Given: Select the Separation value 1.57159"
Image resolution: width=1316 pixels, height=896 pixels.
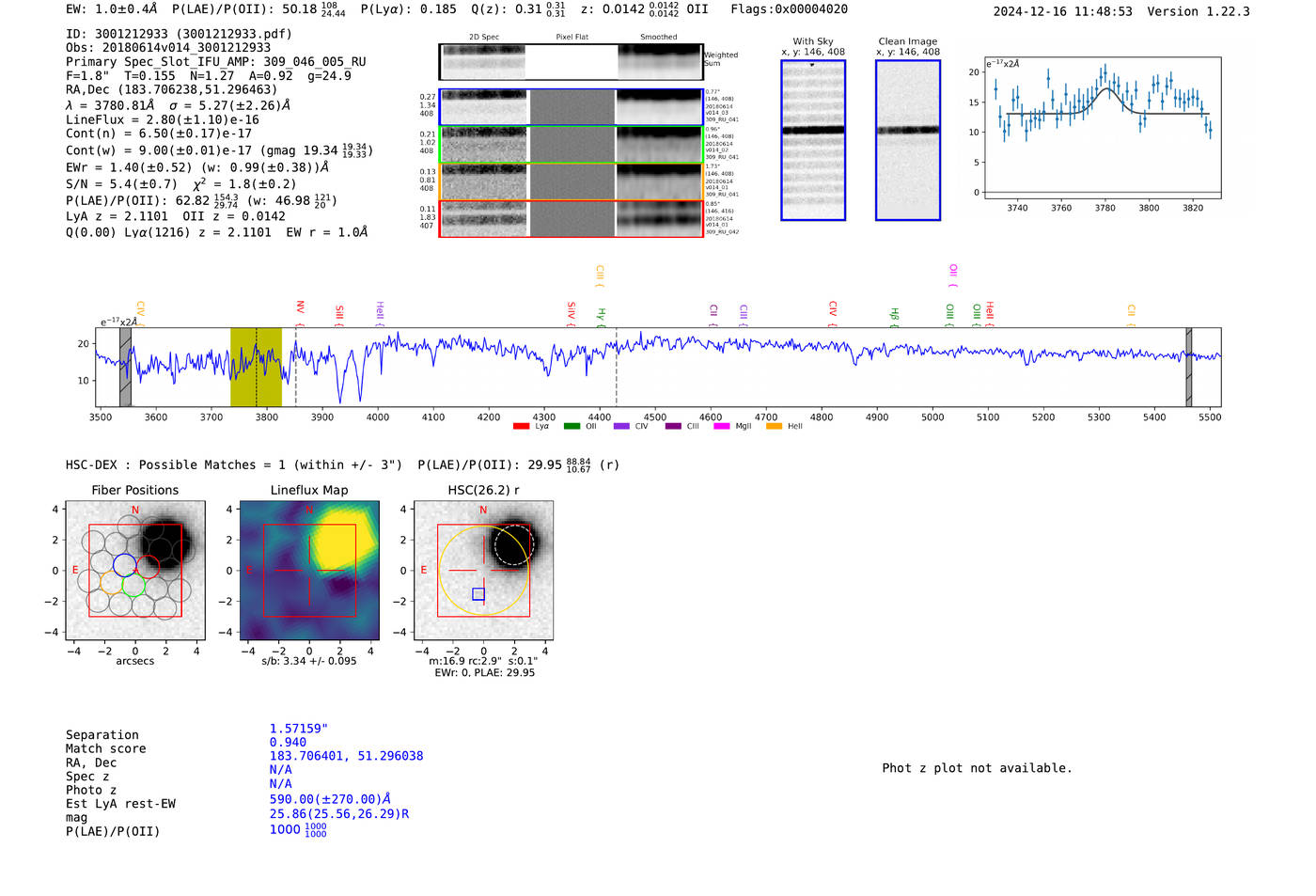Looking at the screenshot, I should click(x=299, y=729).
